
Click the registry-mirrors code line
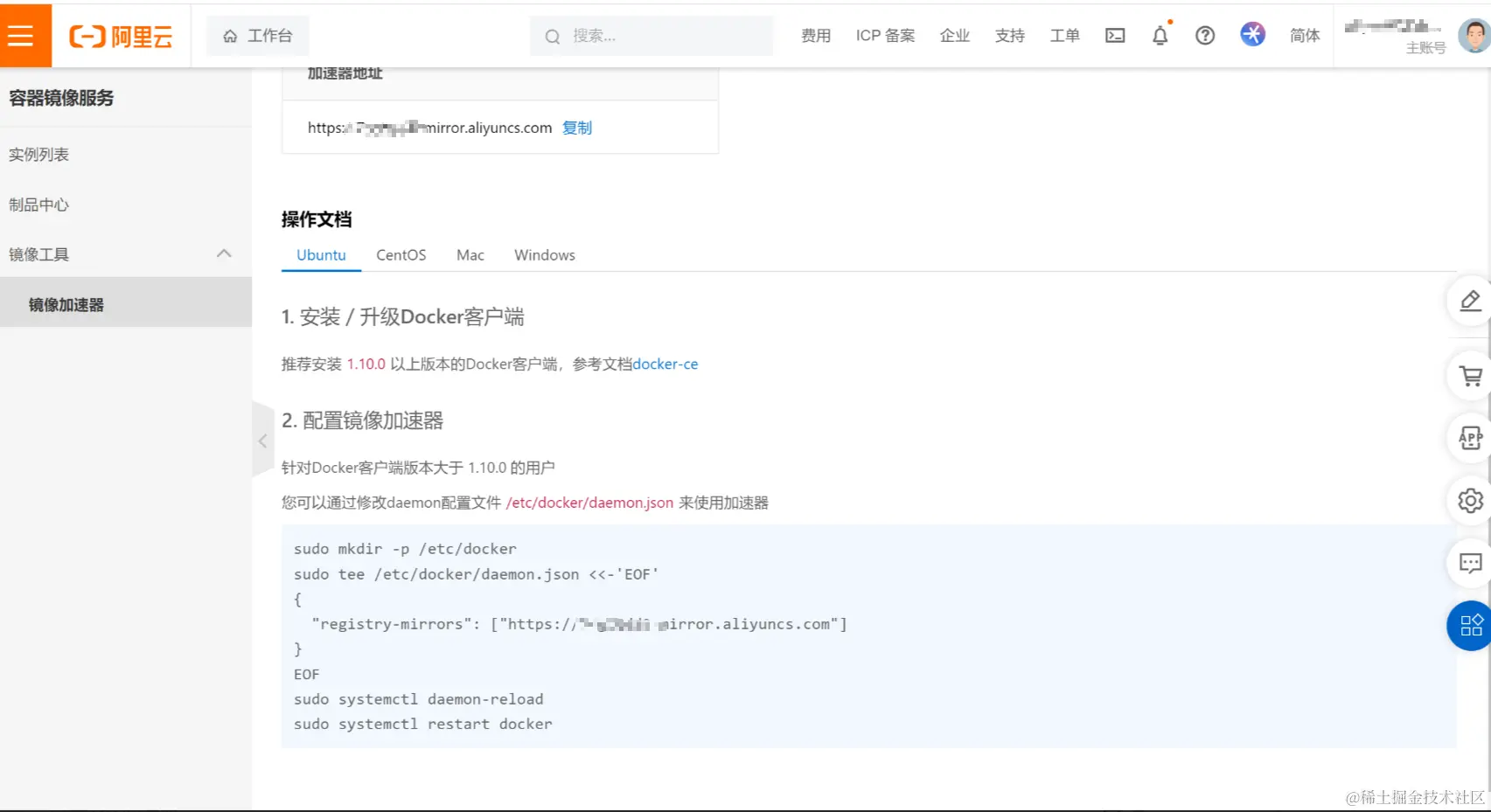pyautogui.click(x=579, y=624)
